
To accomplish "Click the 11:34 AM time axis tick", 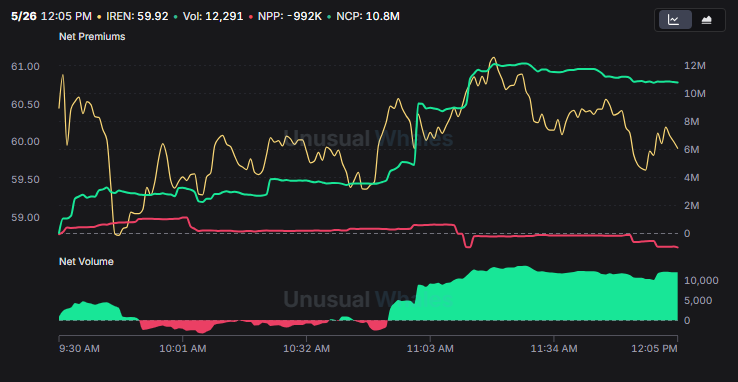I will point(554,349).
